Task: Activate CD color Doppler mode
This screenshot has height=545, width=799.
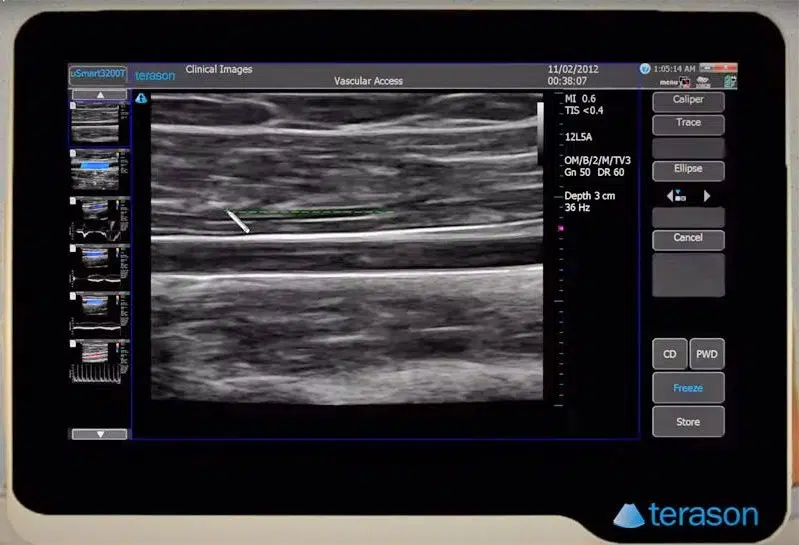Action: point(669,354)
